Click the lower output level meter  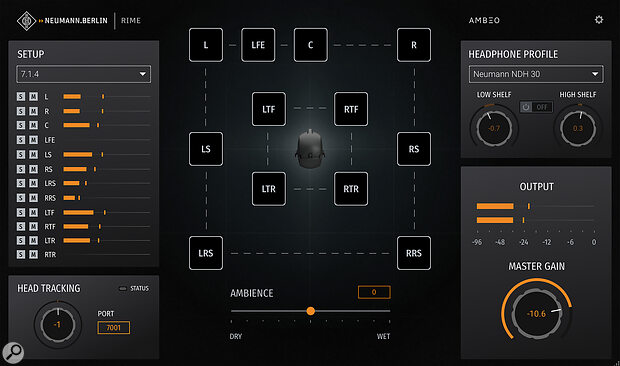click(535, 220)
